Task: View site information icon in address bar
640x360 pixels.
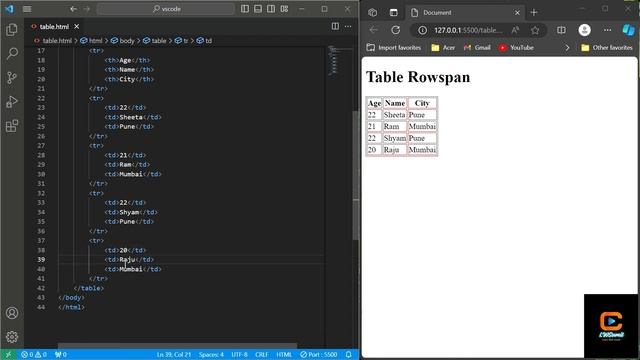Action: 422,30
